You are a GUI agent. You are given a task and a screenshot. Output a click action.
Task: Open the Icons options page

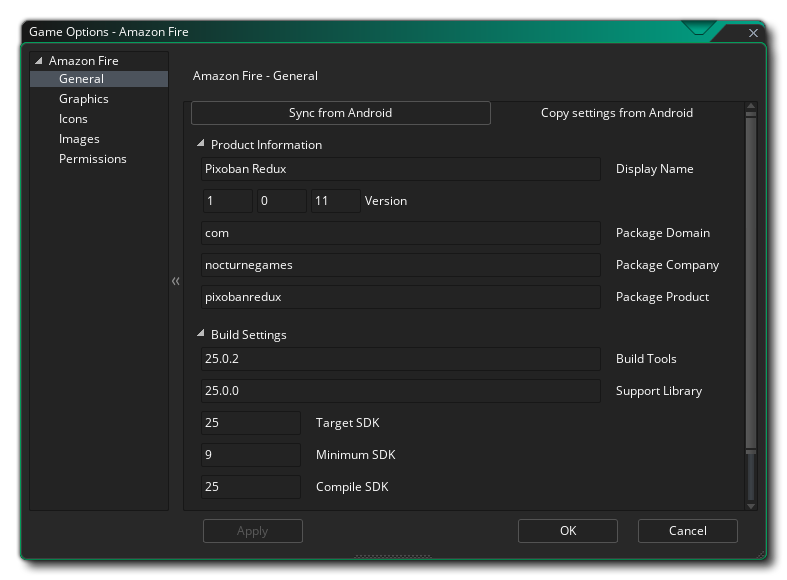click(73, 119)
